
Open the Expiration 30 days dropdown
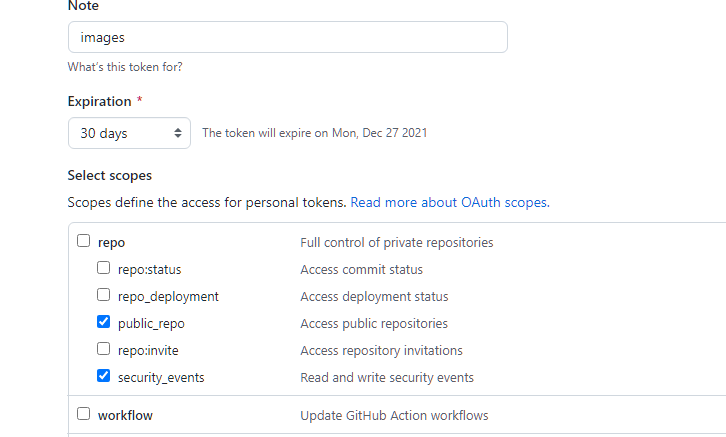128,133
